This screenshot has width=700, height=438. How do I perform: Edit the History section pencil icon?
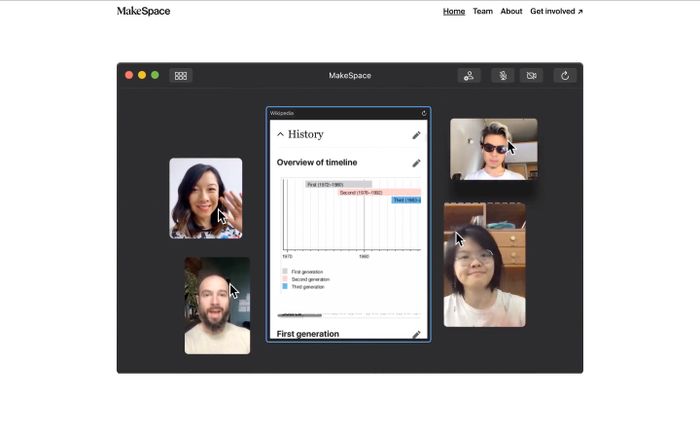(416, 135)
